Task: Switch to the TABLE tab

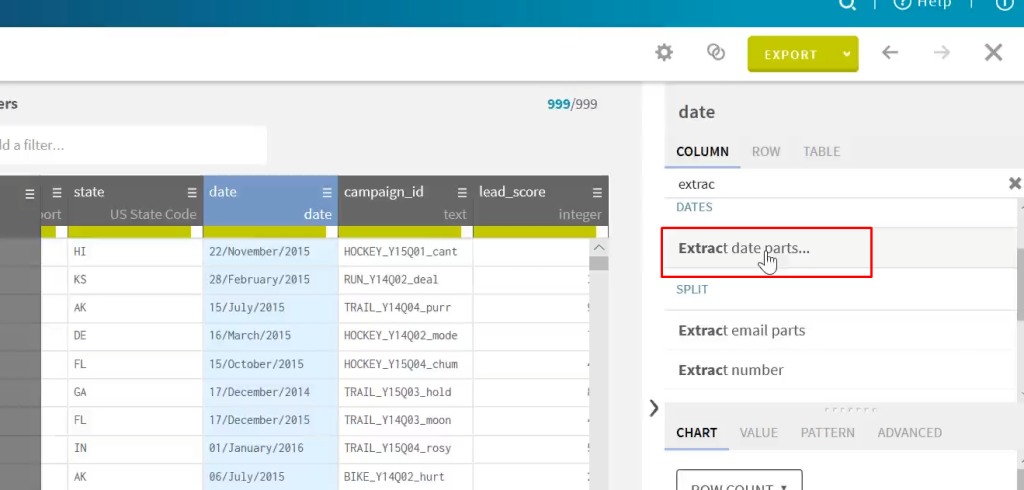Action: coord(822,152)
